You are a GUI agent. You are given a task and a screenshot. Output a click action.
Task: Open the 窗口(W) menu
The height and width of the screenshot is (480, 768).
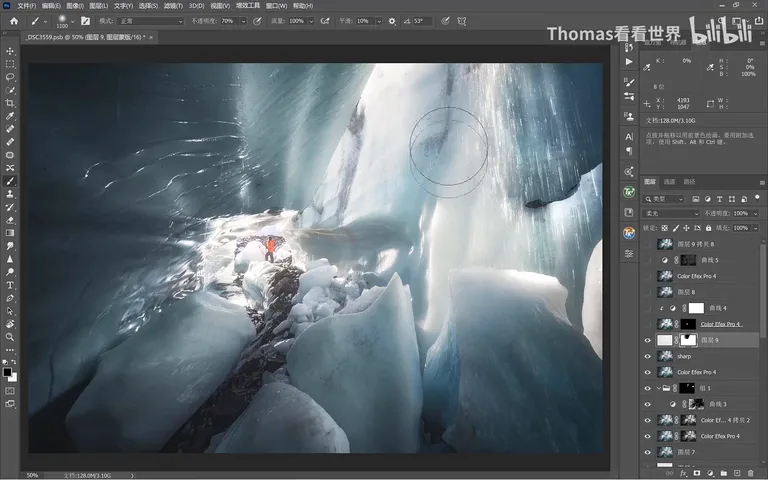tap(276, 6)
